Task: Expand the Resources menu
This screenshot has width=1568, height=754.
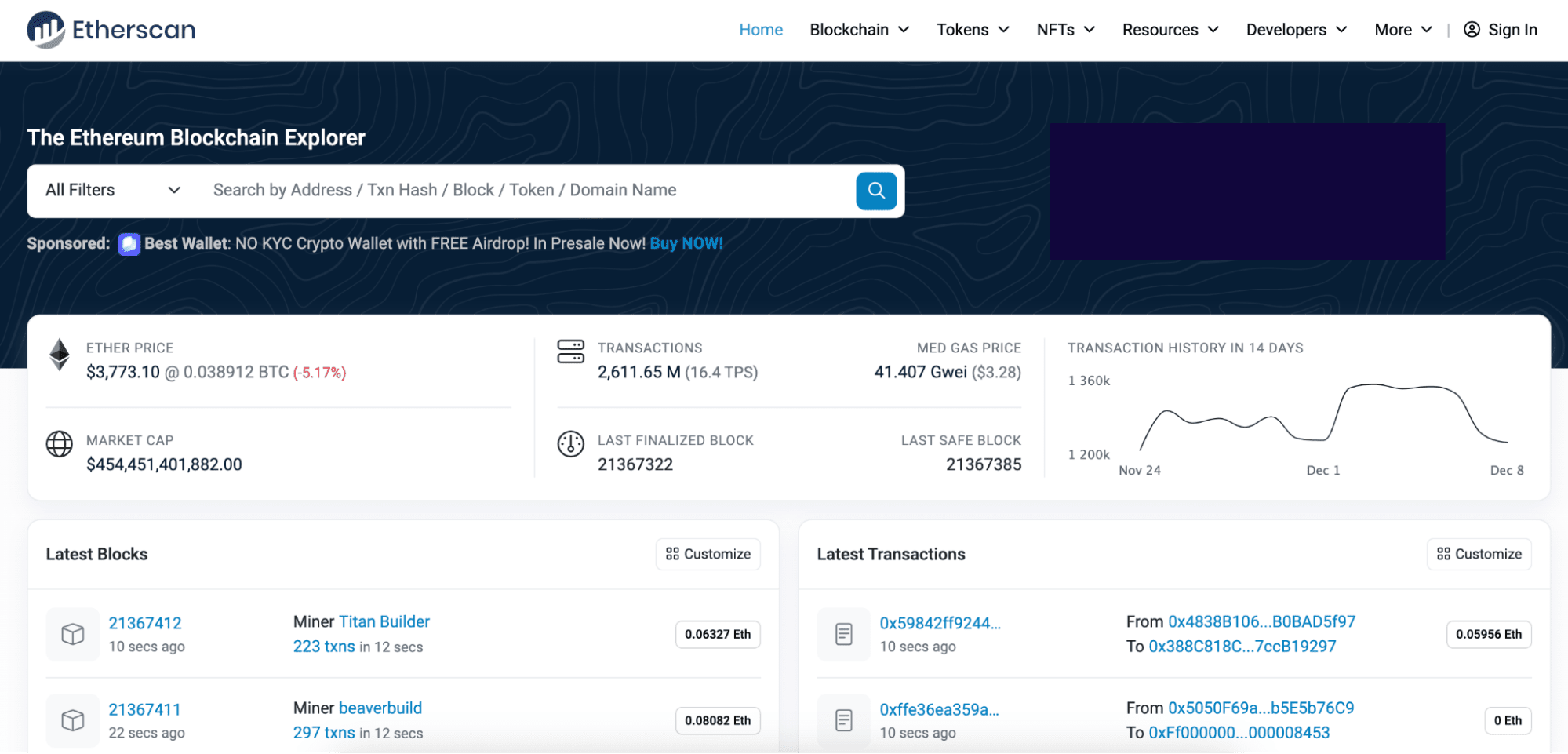Action: point(1170,30)
